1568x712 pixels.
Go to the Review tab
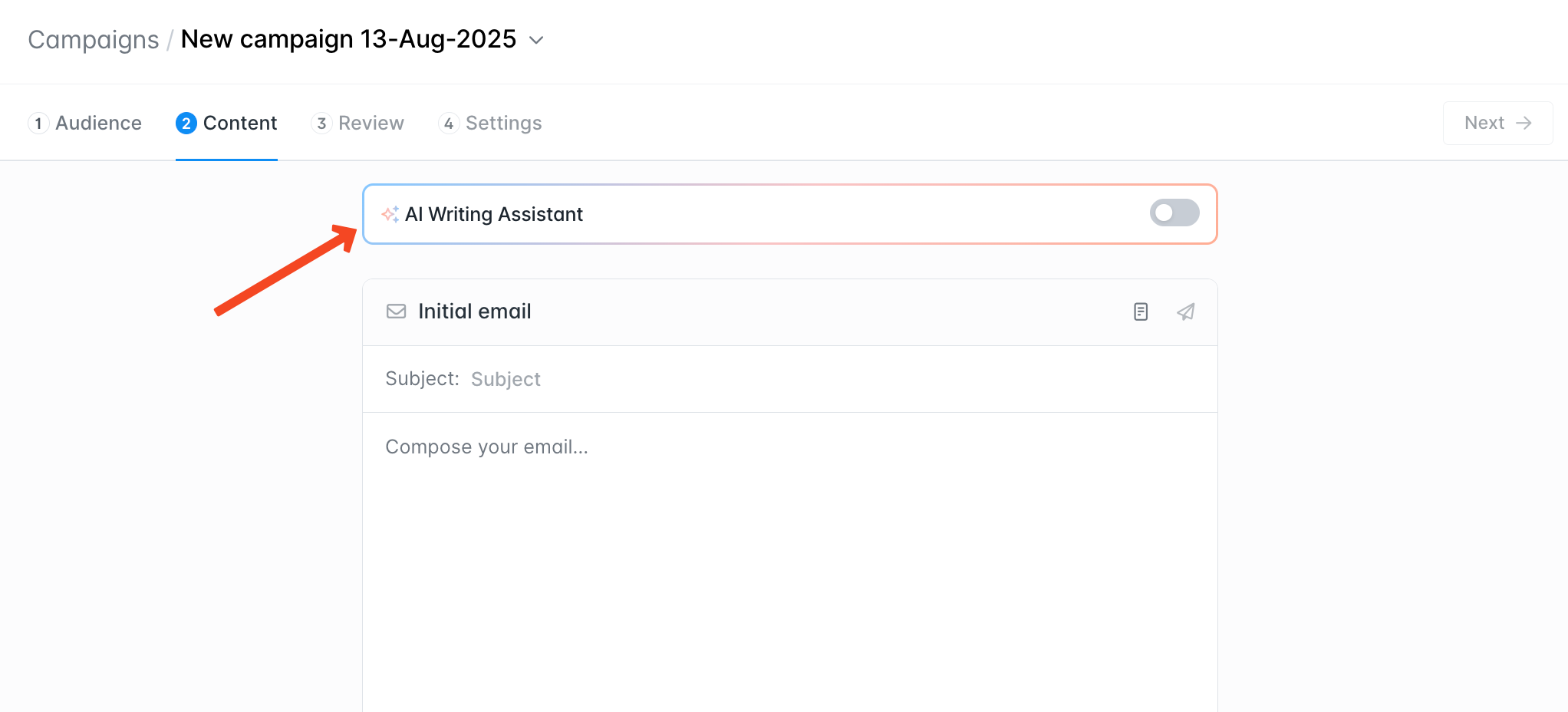click(x=357, y=123)
